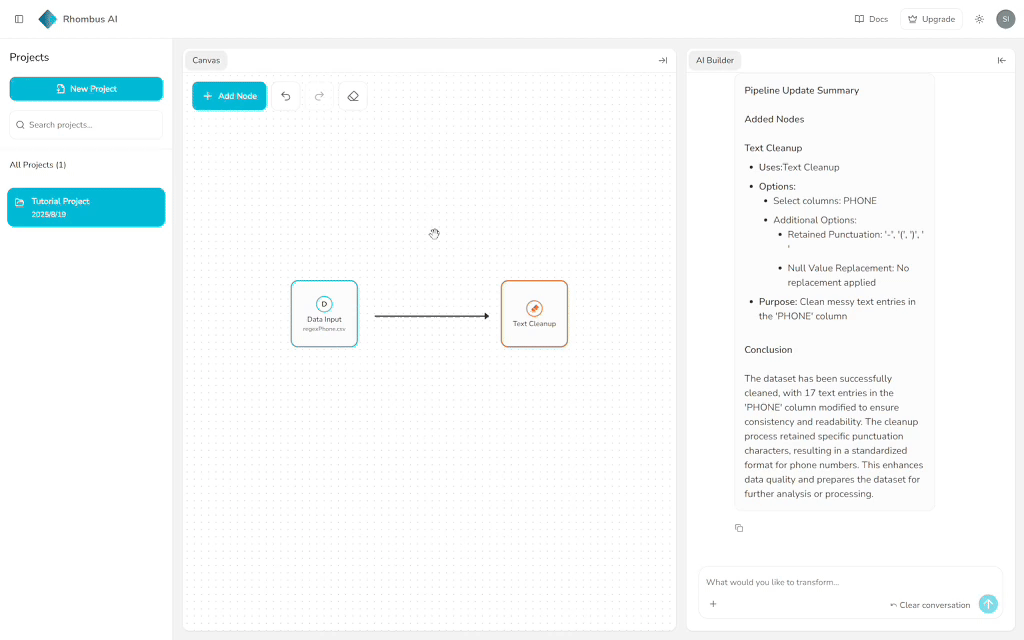Click the Rhombus AI logo
Viewport: 1024px width, 640px height.
[x=48, y=19]
